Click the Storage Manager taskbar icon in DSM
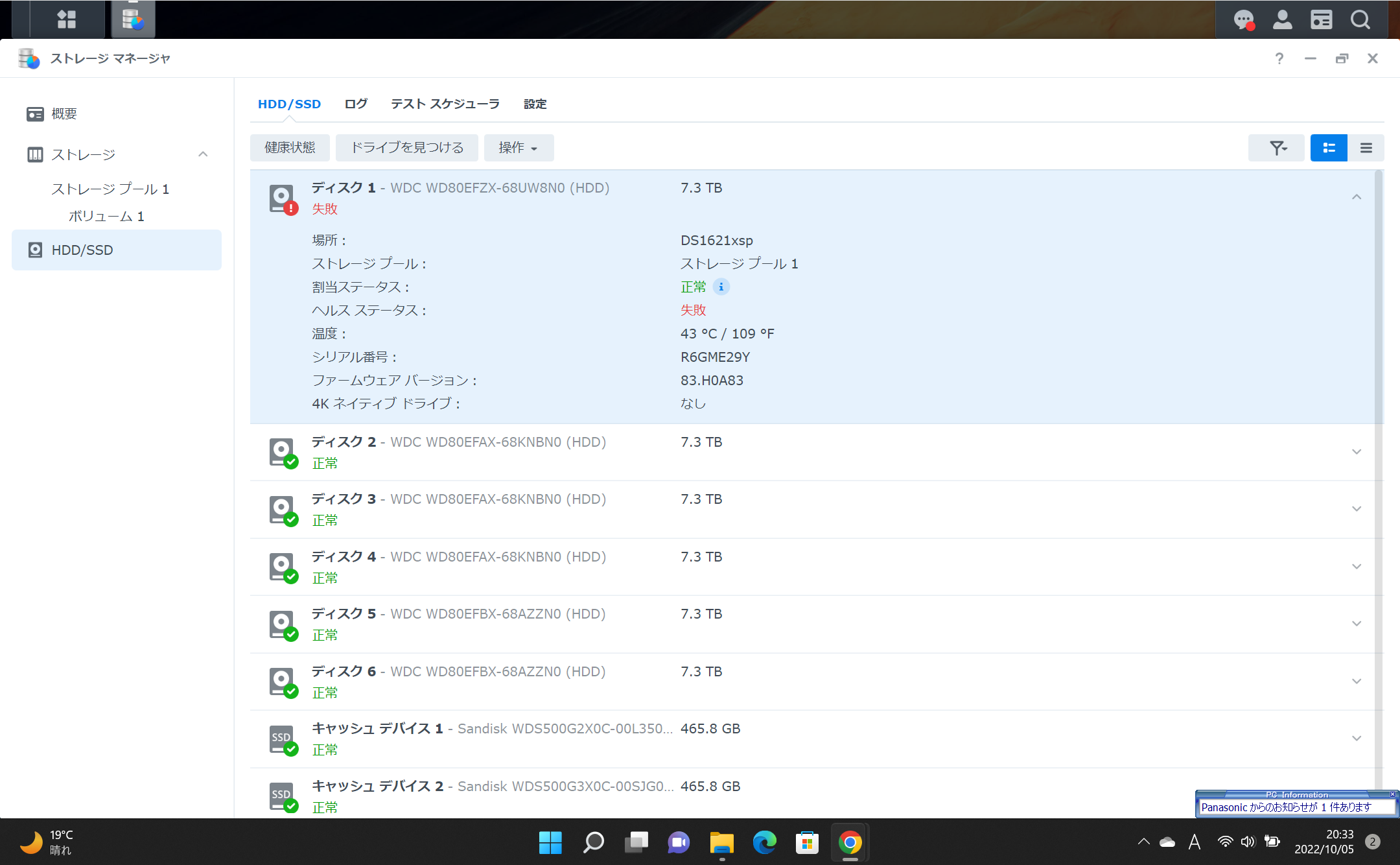This screenshot has width=1400, height=865. 133,19
